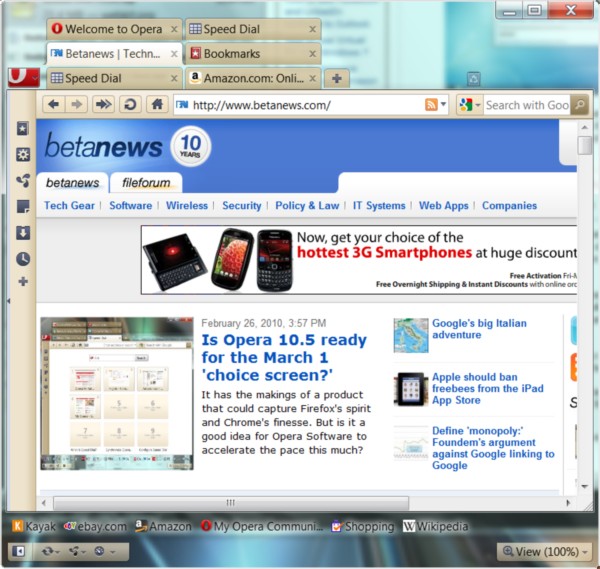Open the Opera main menu button
Viewport: 600px width, 569px height.
click(x=24, y=78)
